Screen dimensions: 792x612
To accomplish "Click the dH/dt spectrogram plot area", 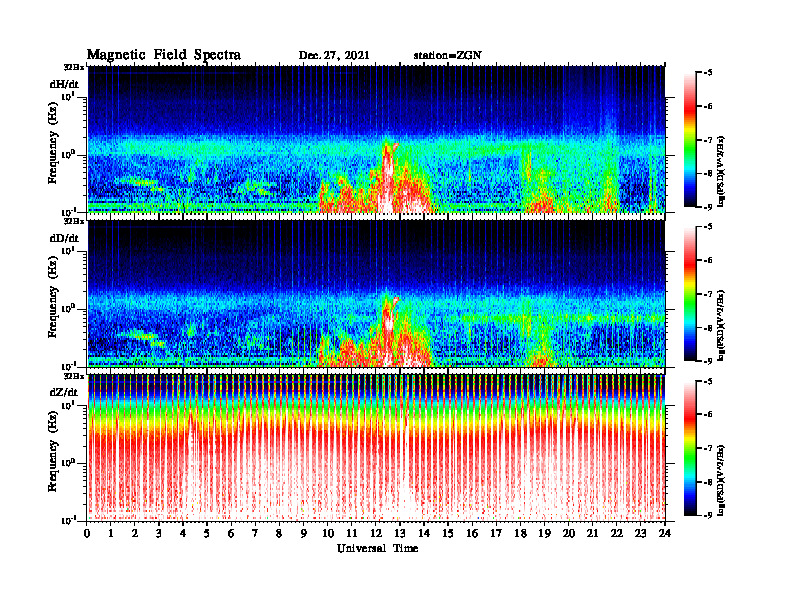I will [376, 139].
